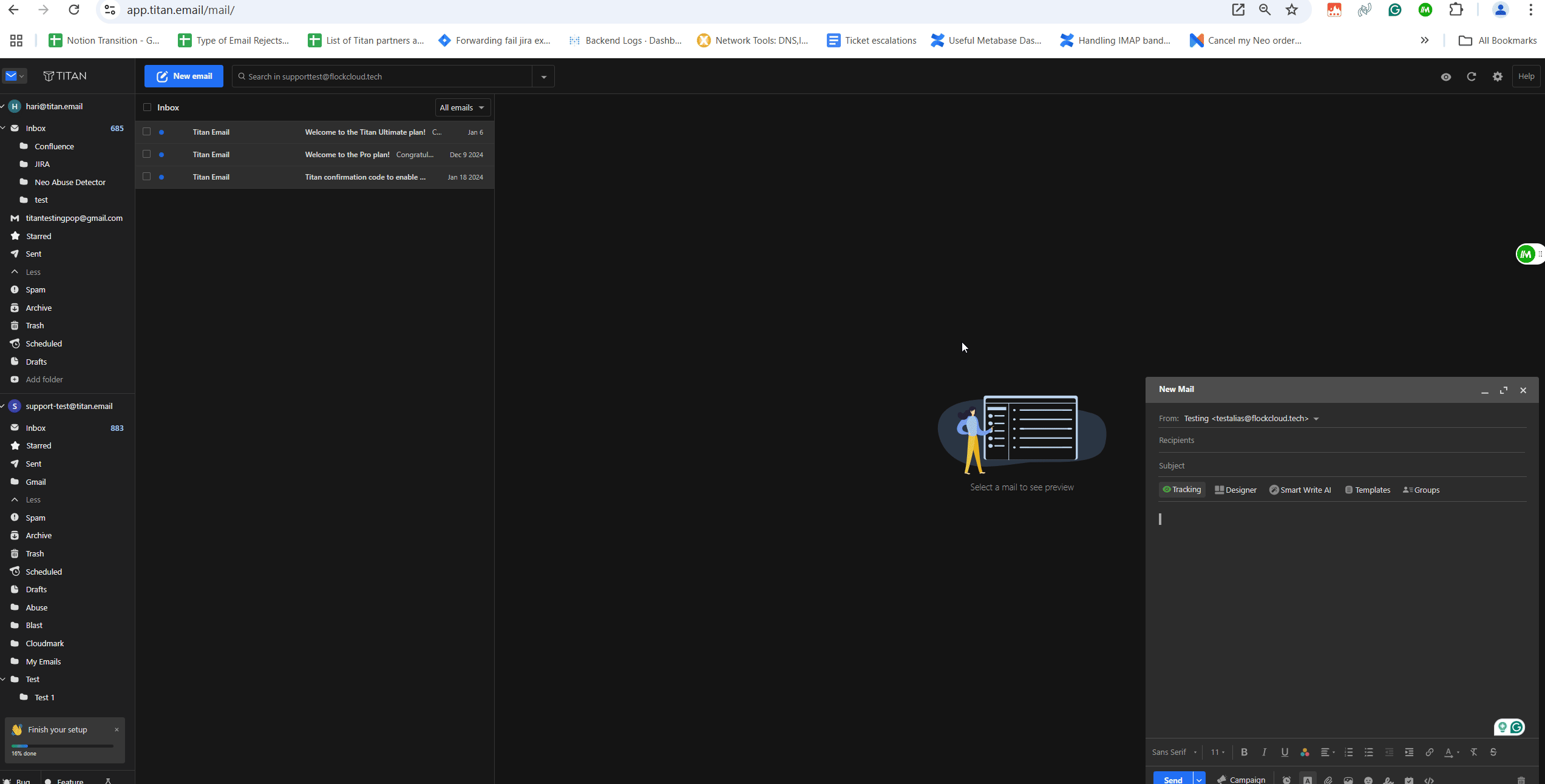Dismiss the Finish your setup card
This screenshot has width=1545, height=784.
click(117, 730)
